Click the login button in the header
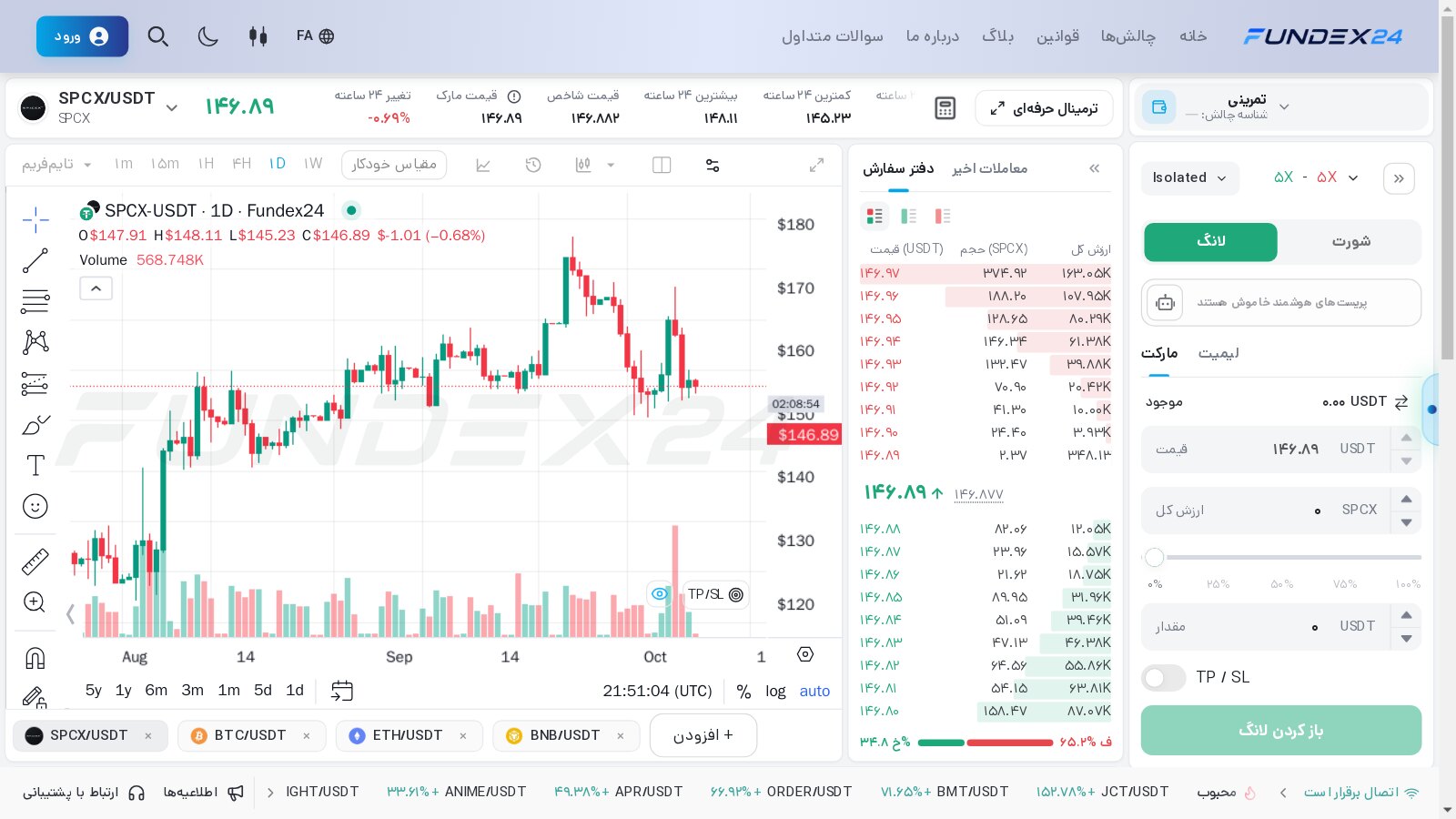Image resolution: width=1456 pixels, height=819 pixels. 82,36
